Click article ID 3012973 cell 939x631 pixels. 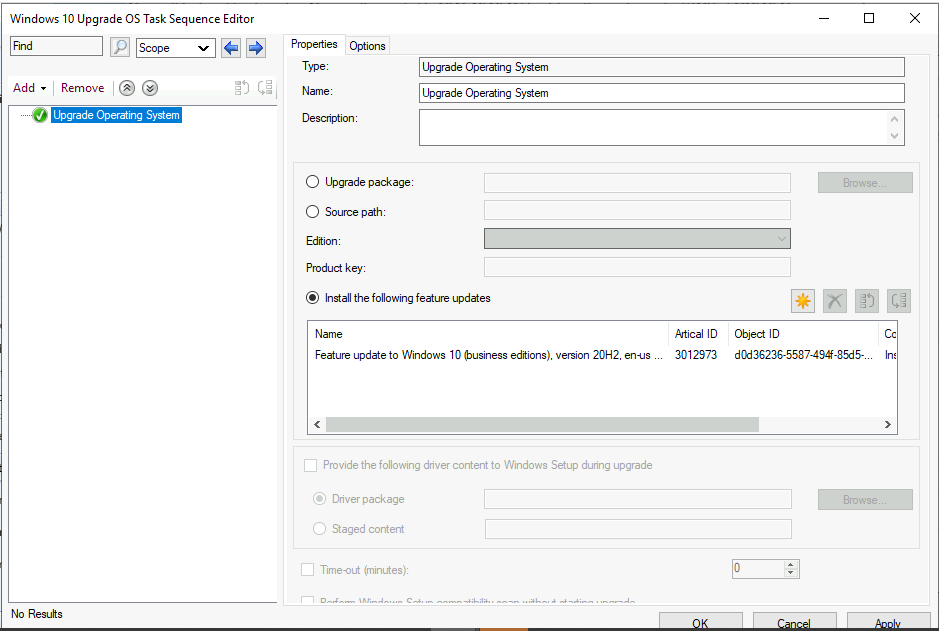click(696, 355)
